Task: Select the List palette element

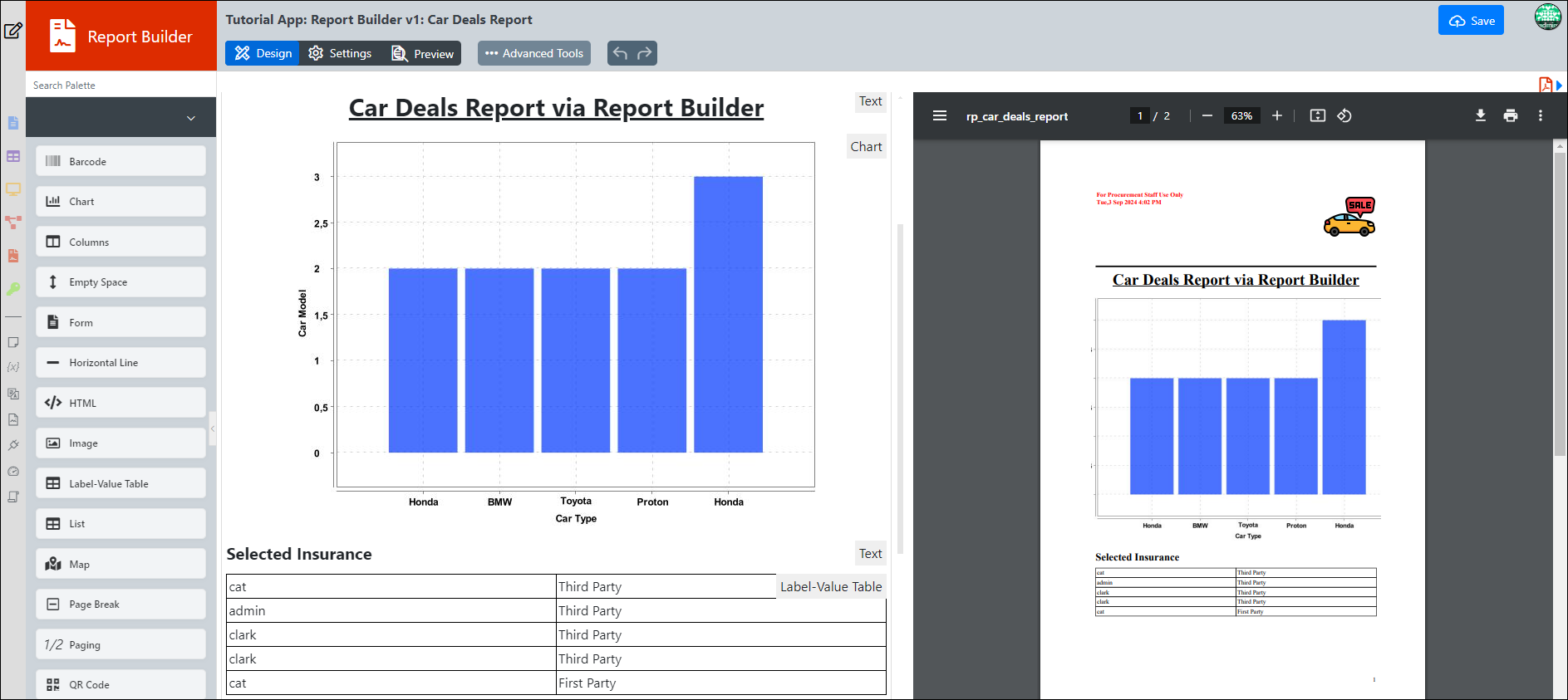Action: 120,524
